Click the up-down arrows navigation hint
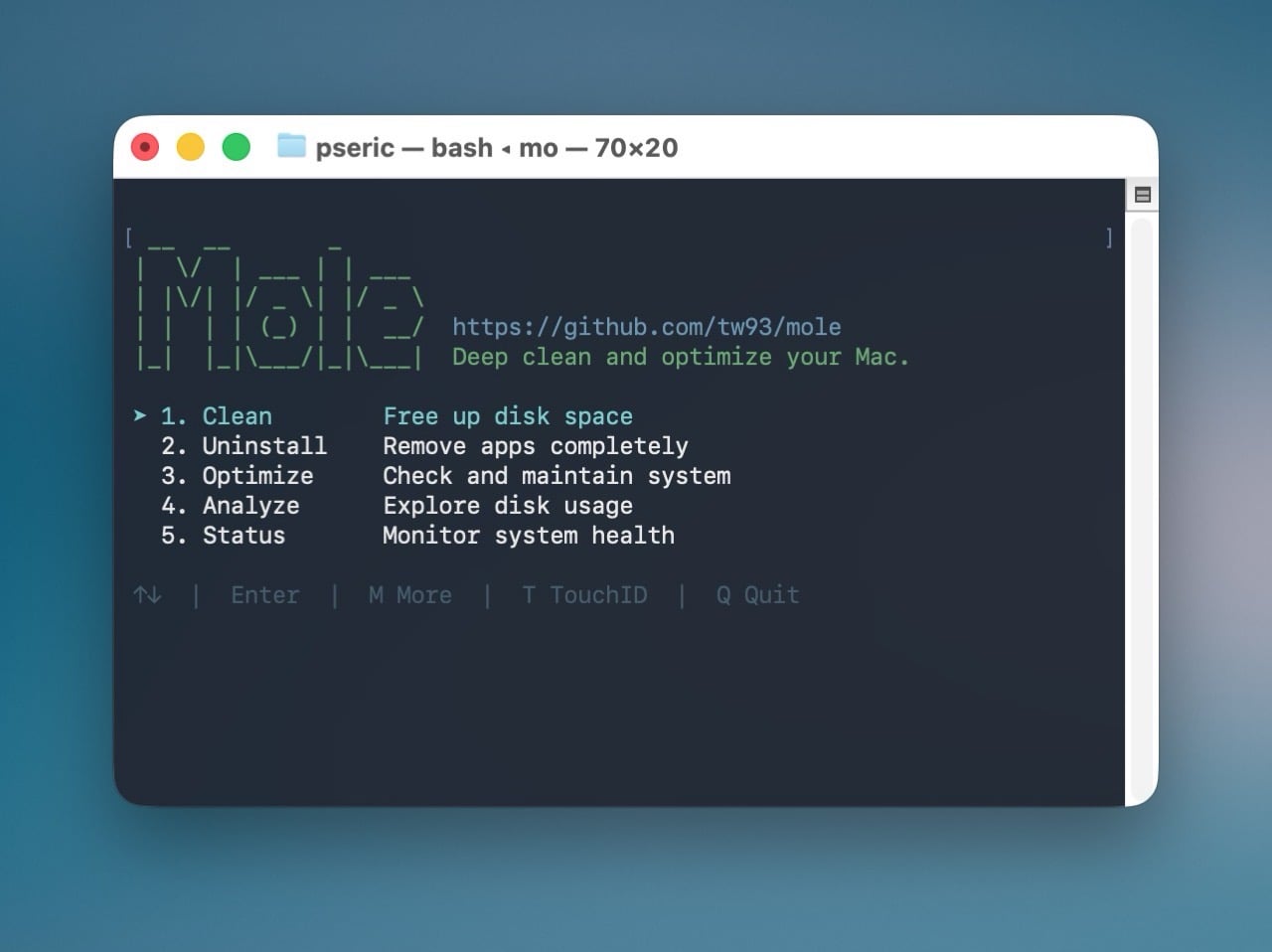1272x952 pixels. [147, 595]
